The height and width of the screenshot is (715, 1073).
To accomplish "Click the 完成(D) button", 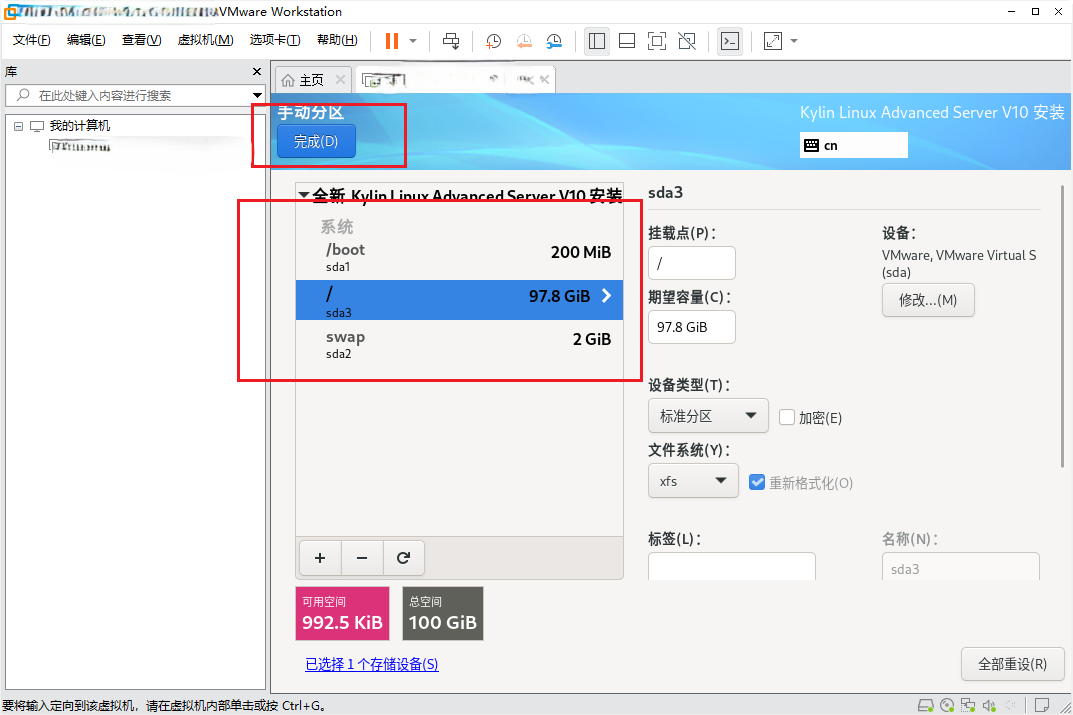I will tap(316, 142).
